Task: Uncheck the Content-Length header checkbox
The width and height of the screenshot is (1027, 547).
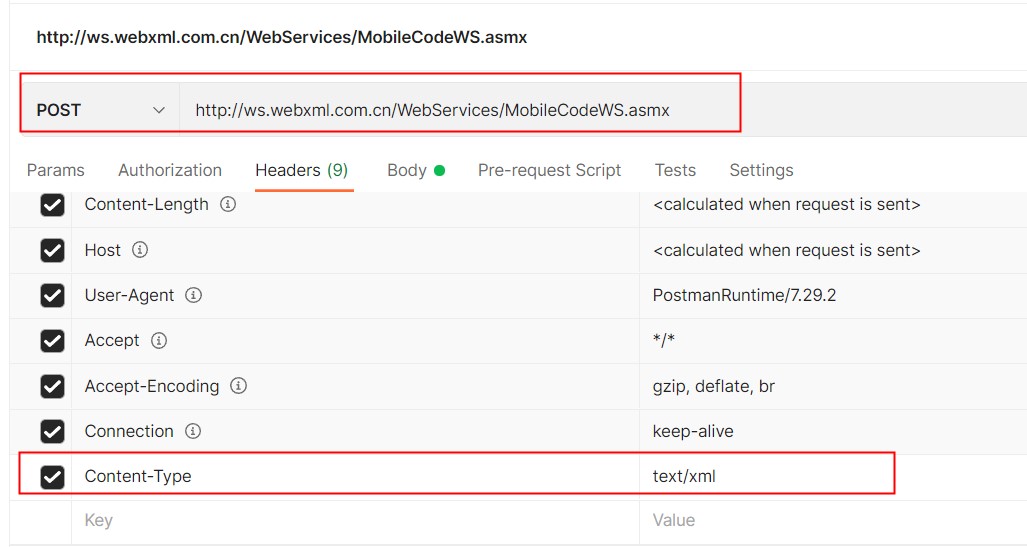Action: (x=52, y=205)
